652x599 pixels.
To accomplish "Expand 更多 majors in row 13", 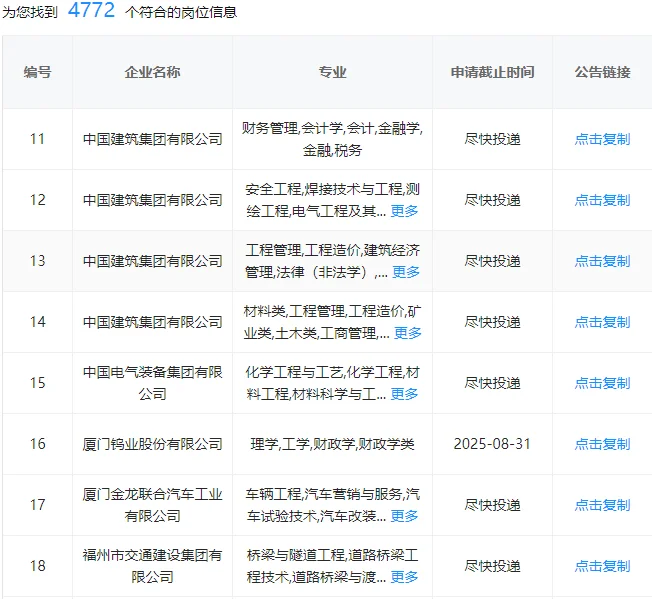I will point(406,272).
